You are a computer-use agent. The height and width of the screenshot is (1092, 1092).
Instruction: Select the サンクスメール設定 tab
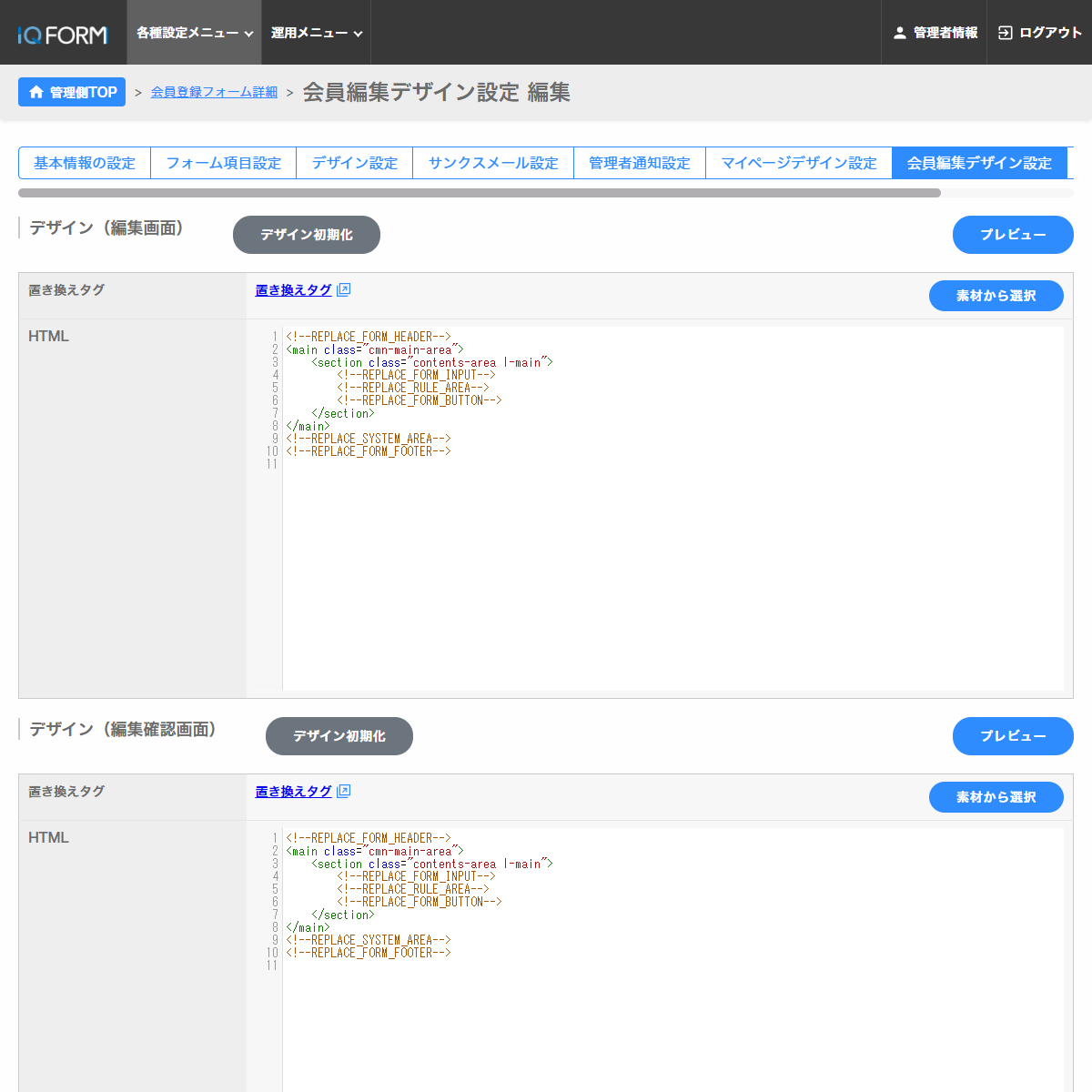(x=492, y=163)
